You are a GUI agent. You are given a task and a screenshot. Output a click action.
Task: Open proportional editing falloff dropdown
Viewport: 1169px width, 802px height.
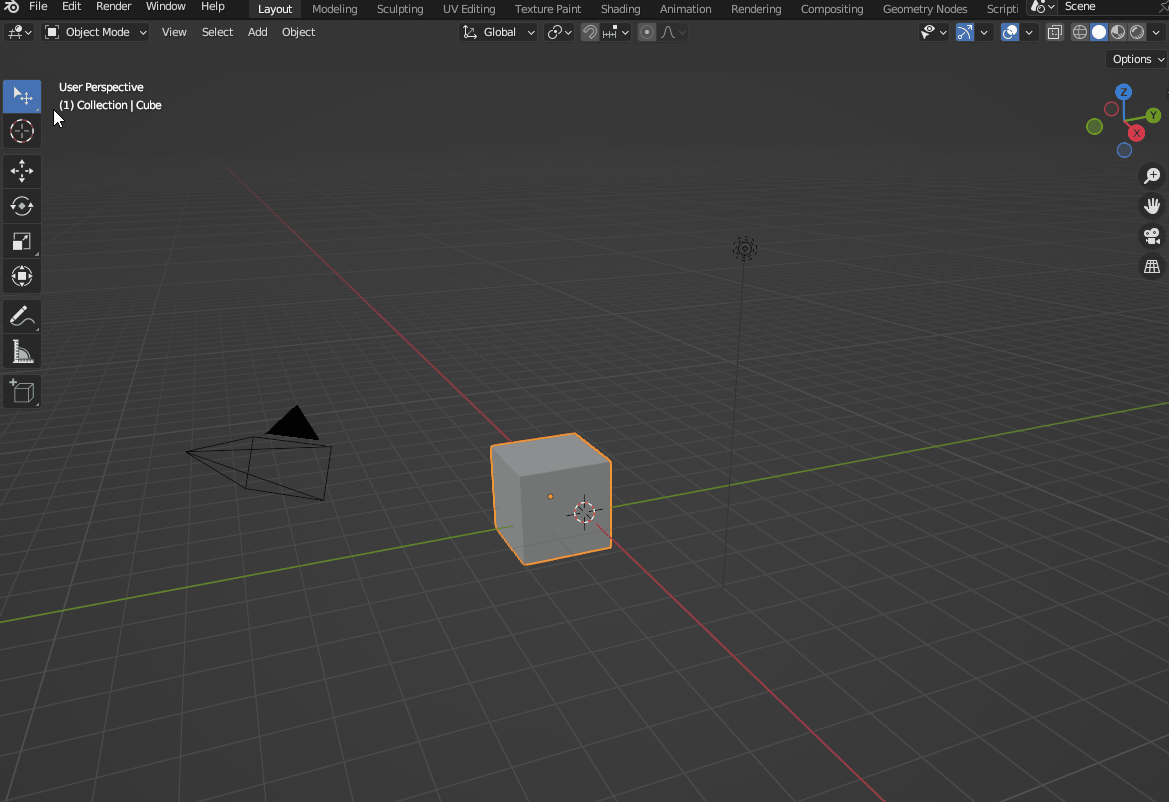[672, 32]
